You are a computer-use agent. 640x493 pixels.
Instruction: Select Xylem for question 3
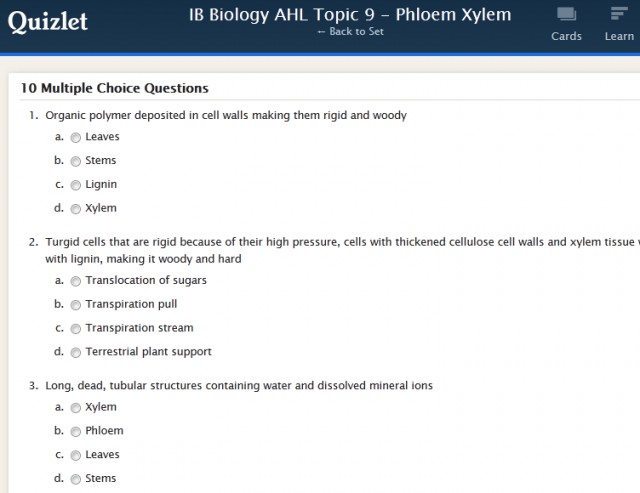76,408
